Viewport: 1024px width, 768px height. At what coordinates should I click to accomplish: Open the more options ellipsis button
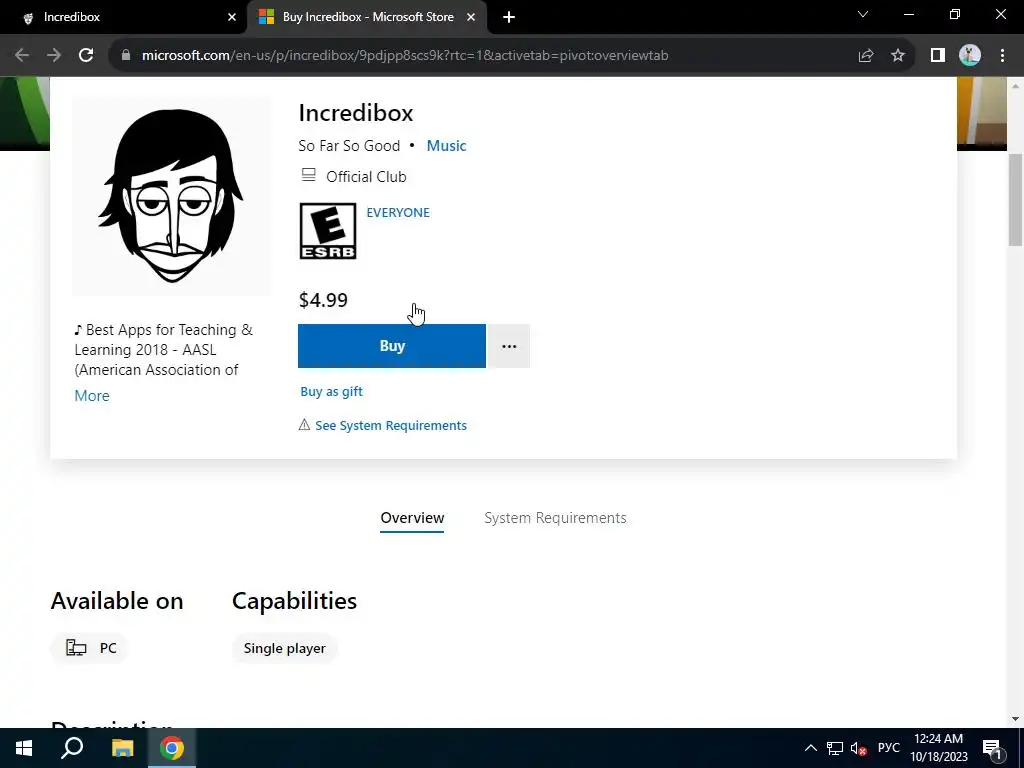point(509,346)
